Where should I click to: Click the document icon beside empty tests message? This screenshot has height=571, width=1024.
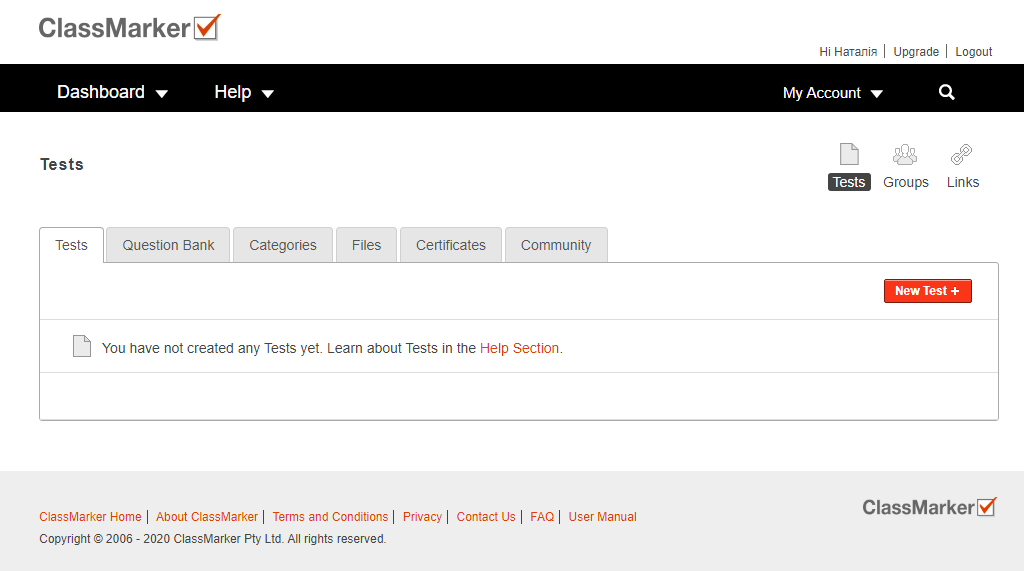pos(82,346)
